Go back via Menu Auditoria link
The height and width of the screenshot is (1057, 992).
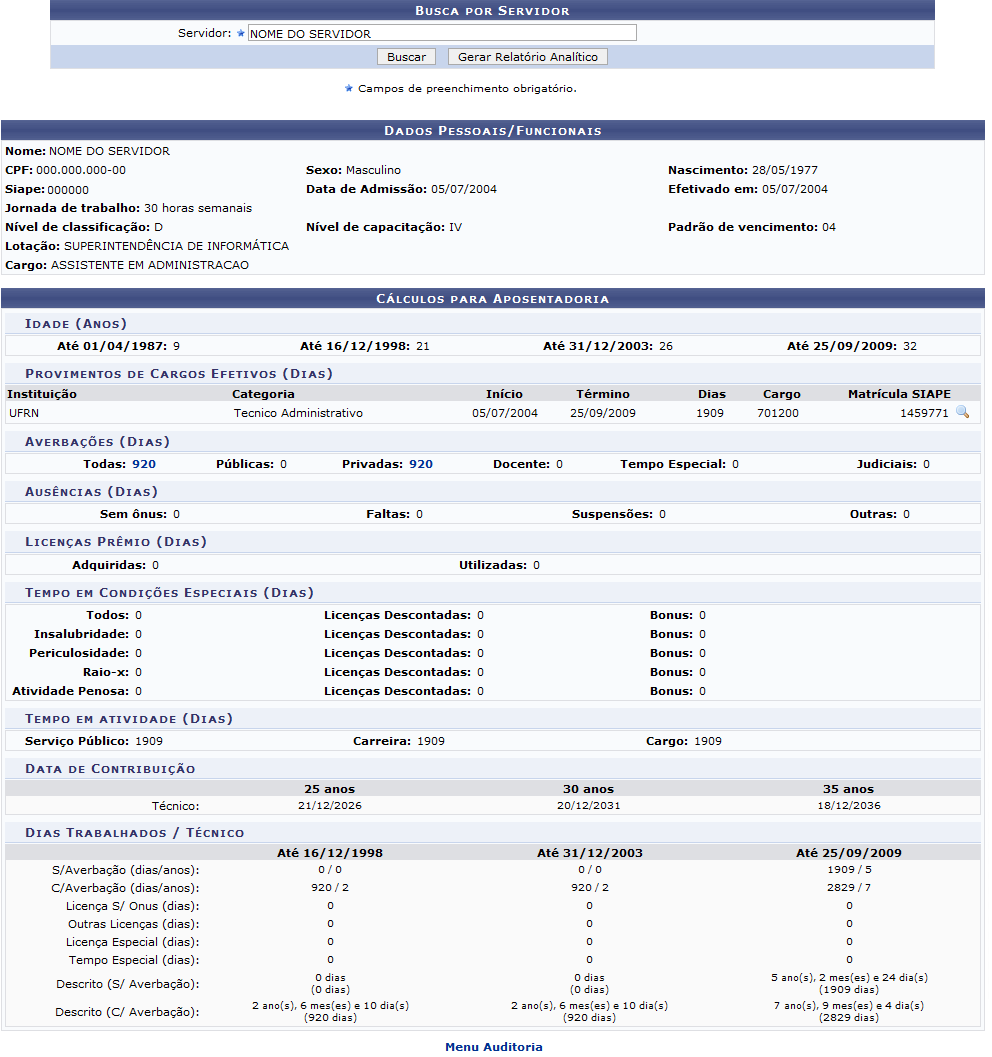(493, 1047)
